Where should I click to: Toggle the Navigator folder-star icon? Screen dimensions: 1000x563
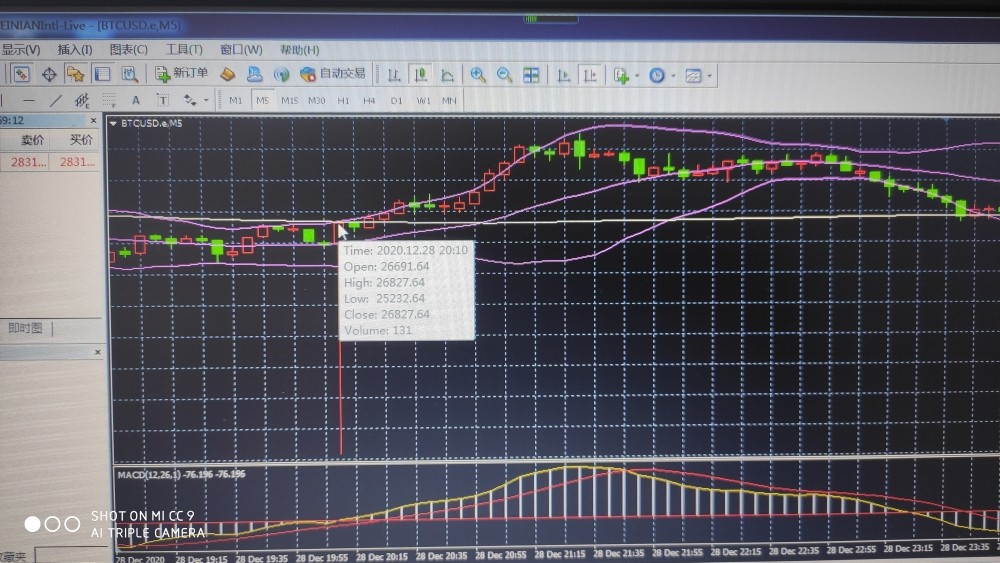(75, 75)
